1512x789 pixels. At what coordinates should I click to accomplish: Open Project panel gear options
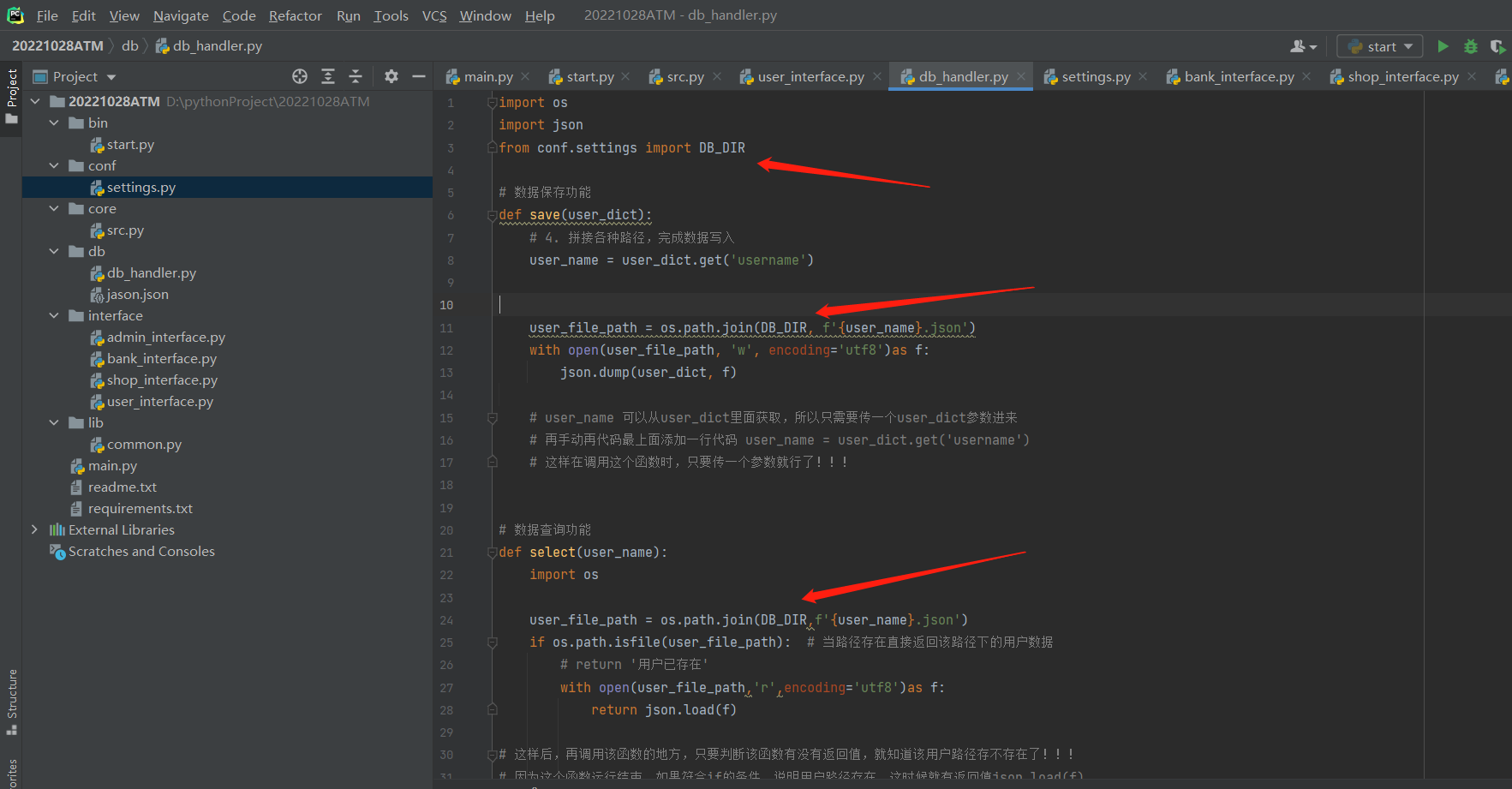(x=391, y=76)
